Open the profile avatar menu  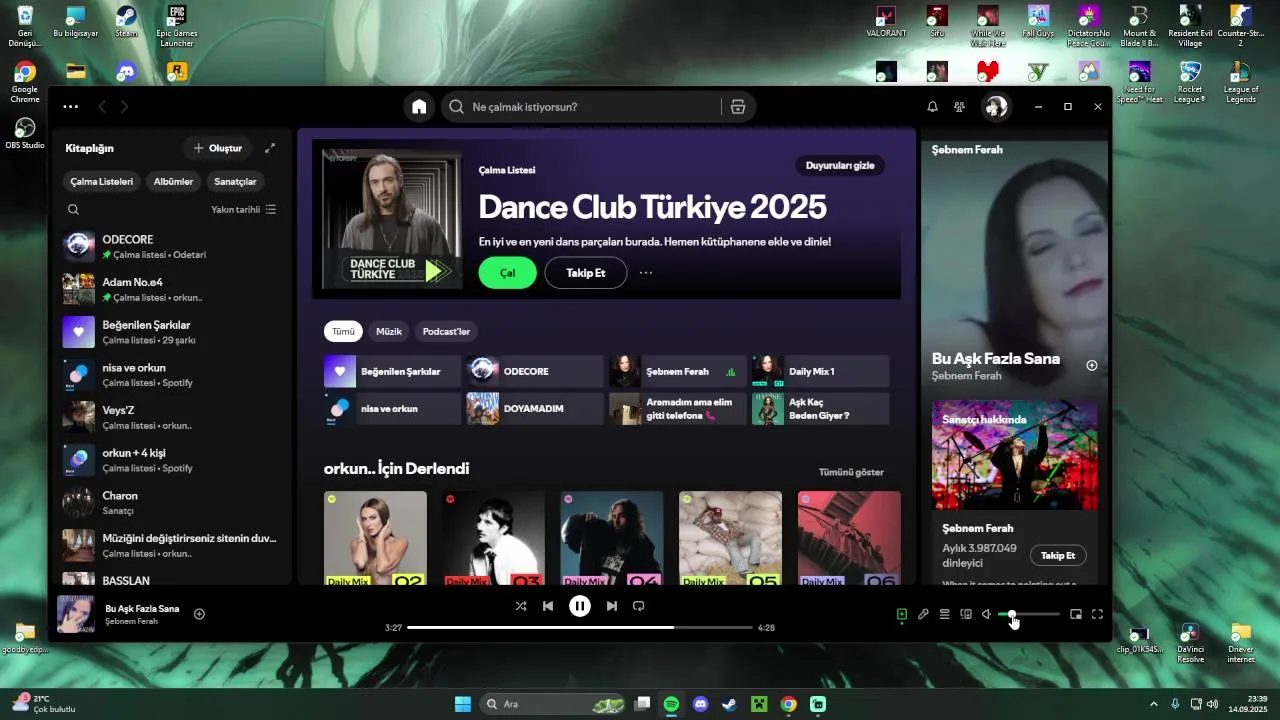click(x=996, y=107)
